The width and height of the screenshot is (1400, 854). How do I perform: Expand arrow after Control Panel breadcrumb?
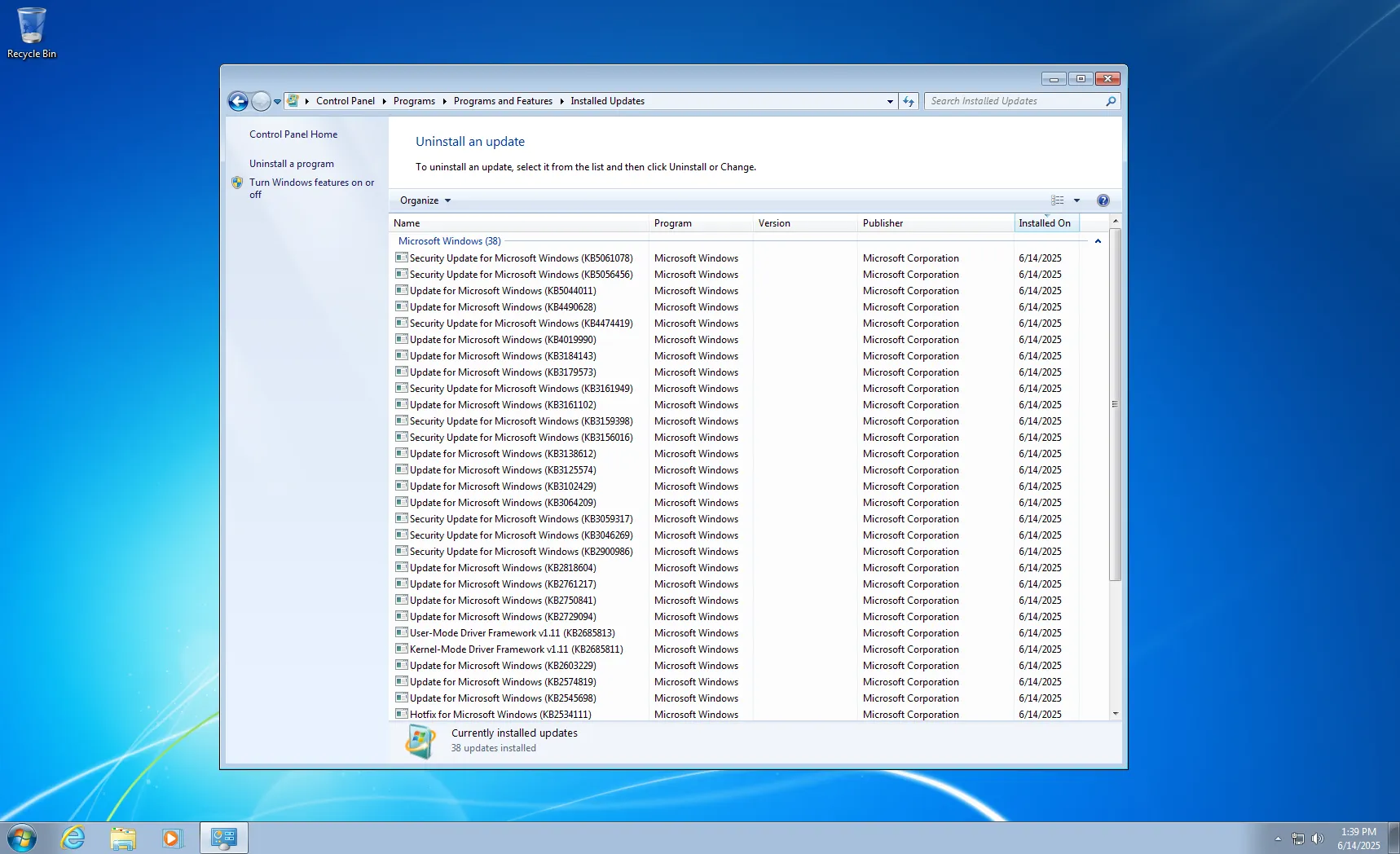pyautogui.click(x=384, y=101)
